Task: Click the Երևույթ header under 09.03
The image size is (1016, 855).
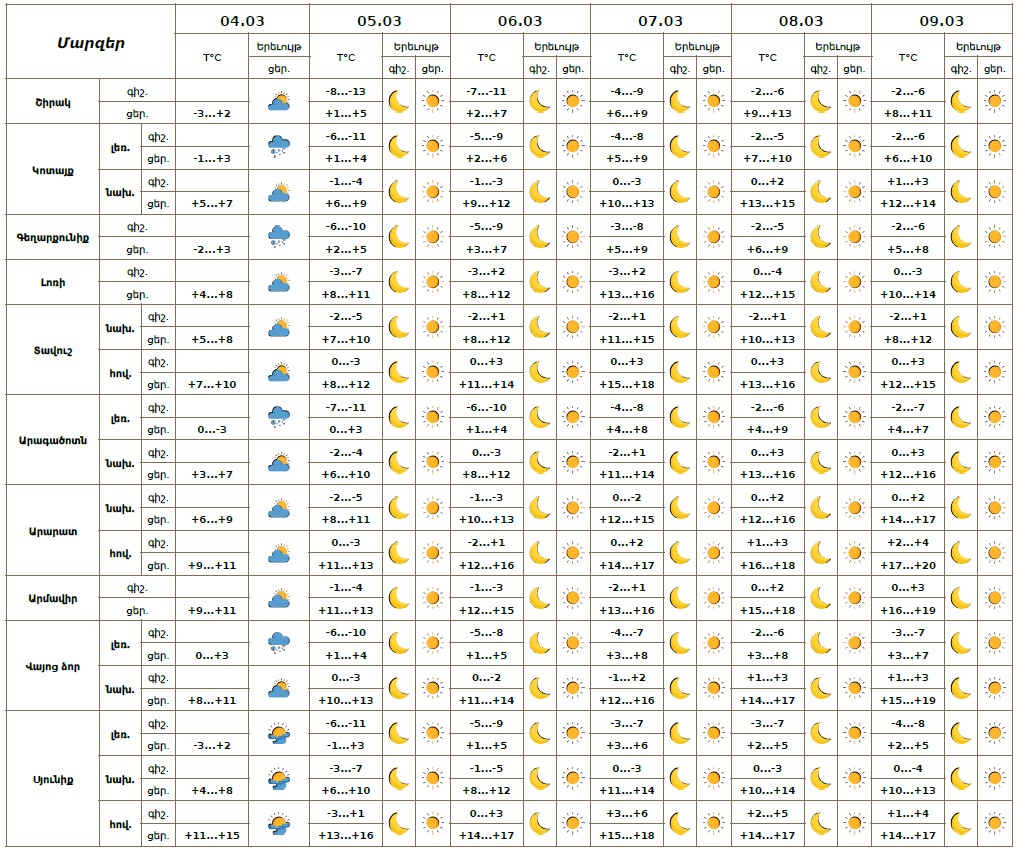Action: [977, 46]
